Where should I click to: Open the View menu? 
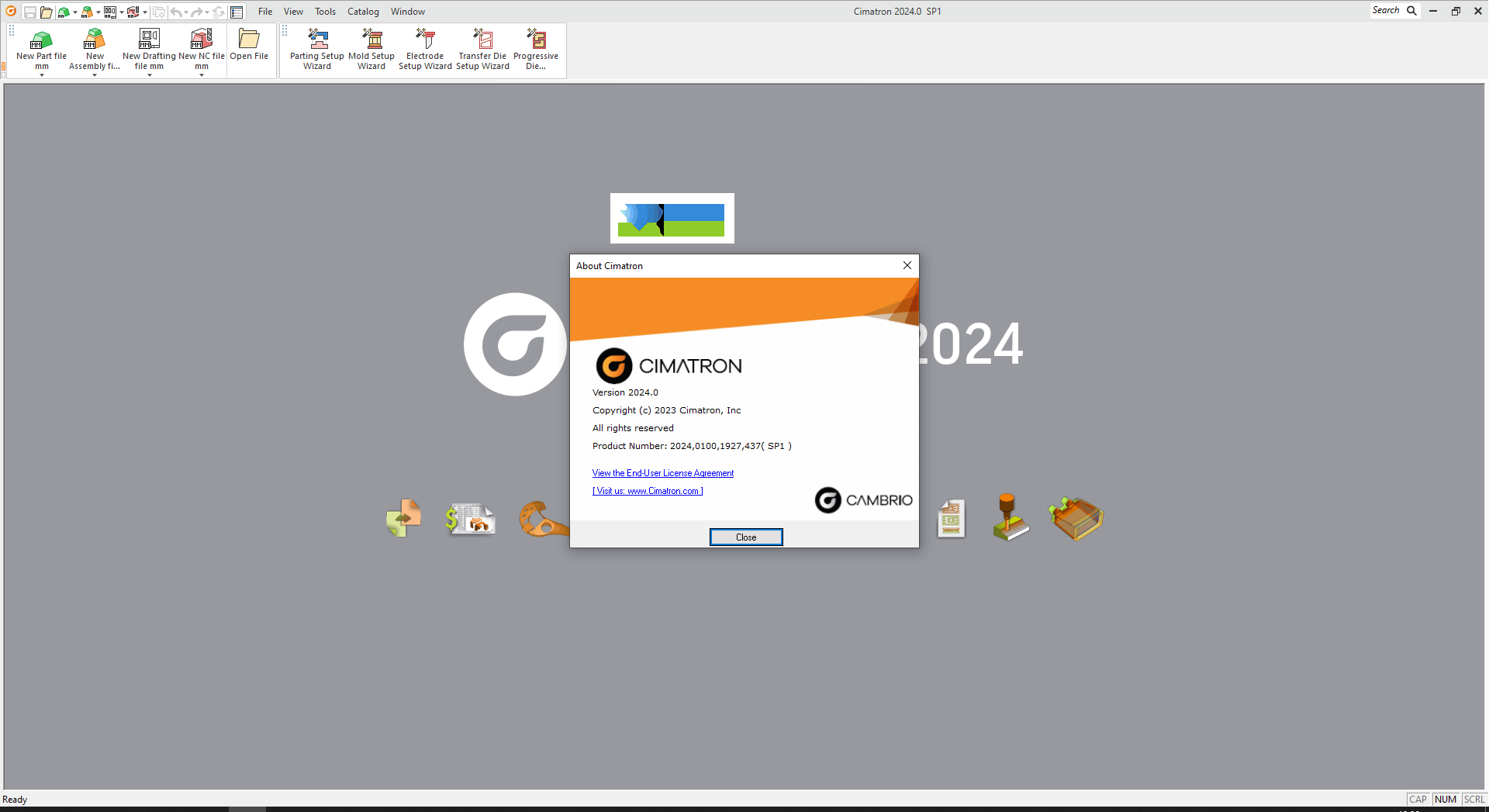point(293,12)
